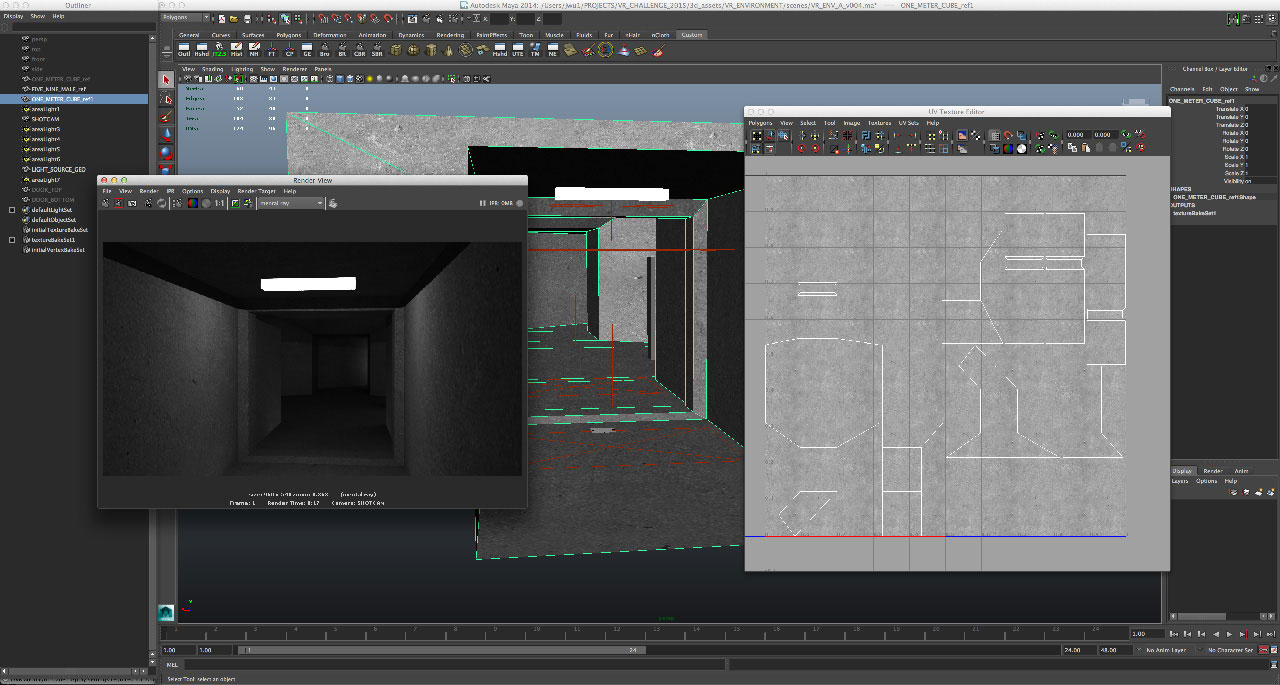Click the Outliner shelf button labeled Outl

click(x=184, y=49)
